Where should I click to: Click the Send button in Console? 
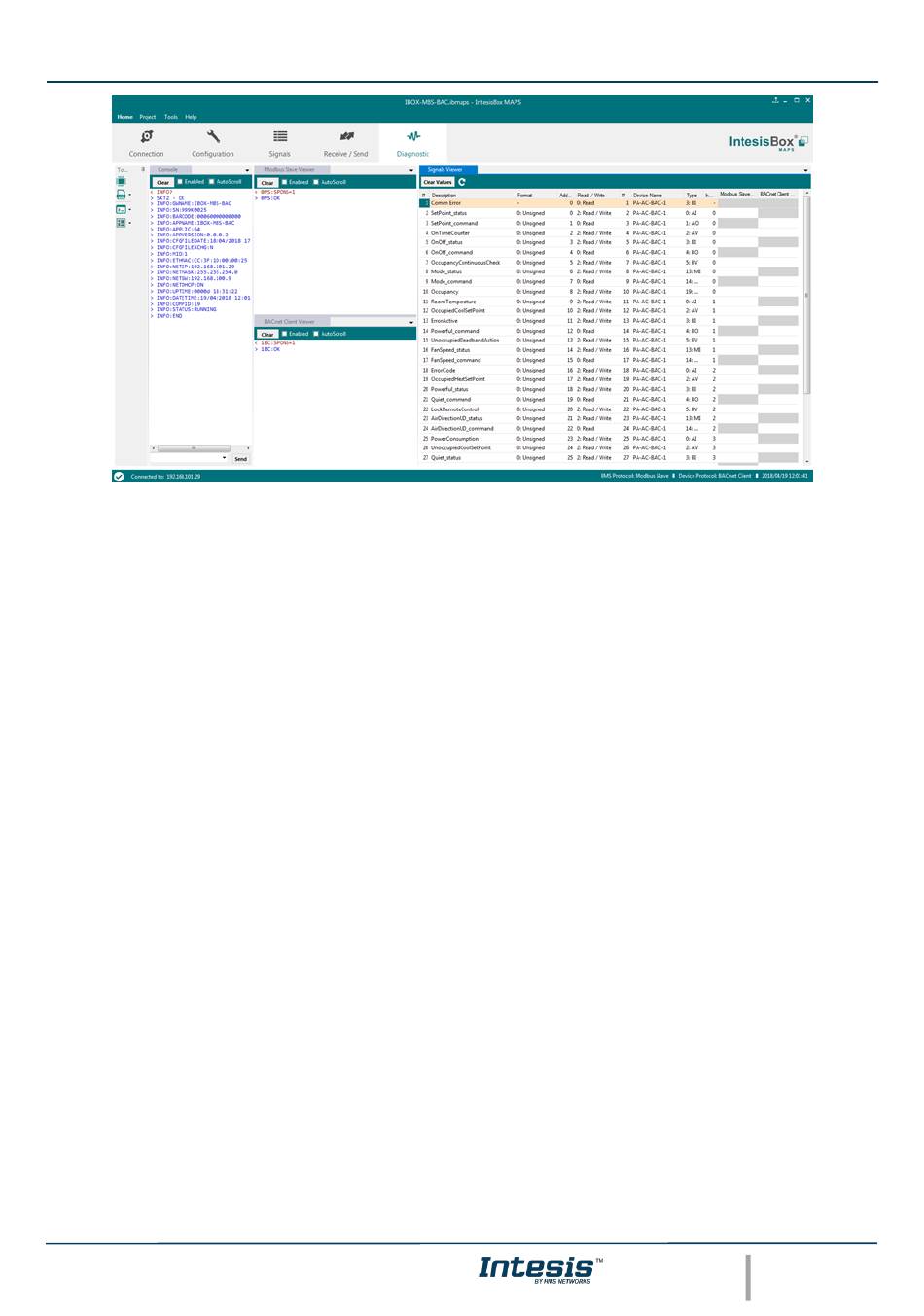click(240, 458)
